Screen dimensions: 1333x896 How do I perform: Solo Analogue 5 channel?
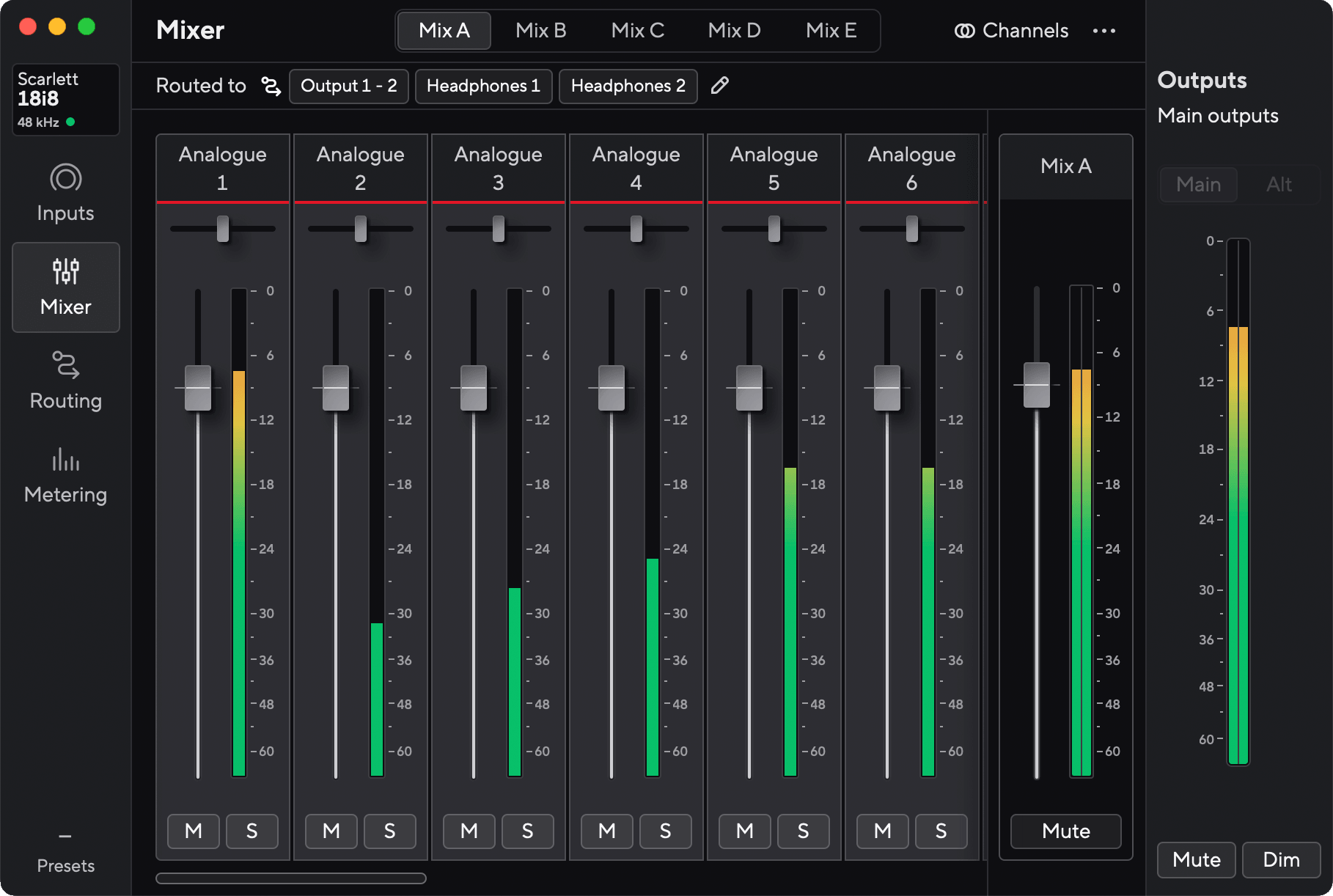(804, 831)
